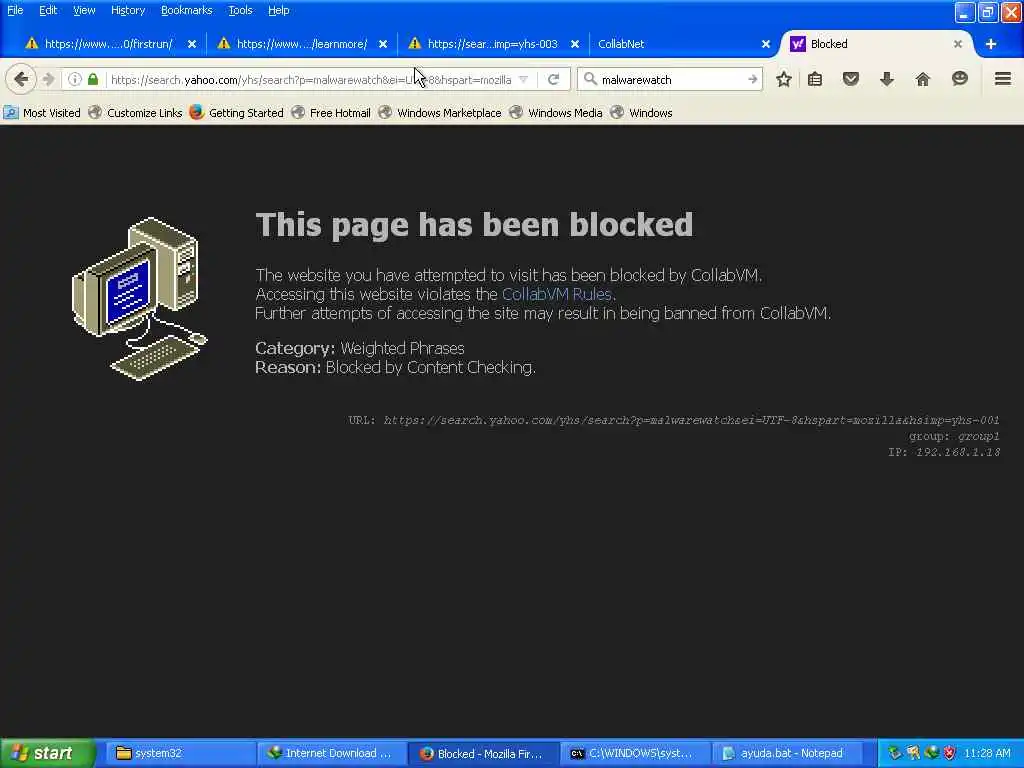This screenshot has width=1024, height=768.
Task: Close the imp=yhs-003 search tab
Action: pyautogui.click(x=575, y=44)
